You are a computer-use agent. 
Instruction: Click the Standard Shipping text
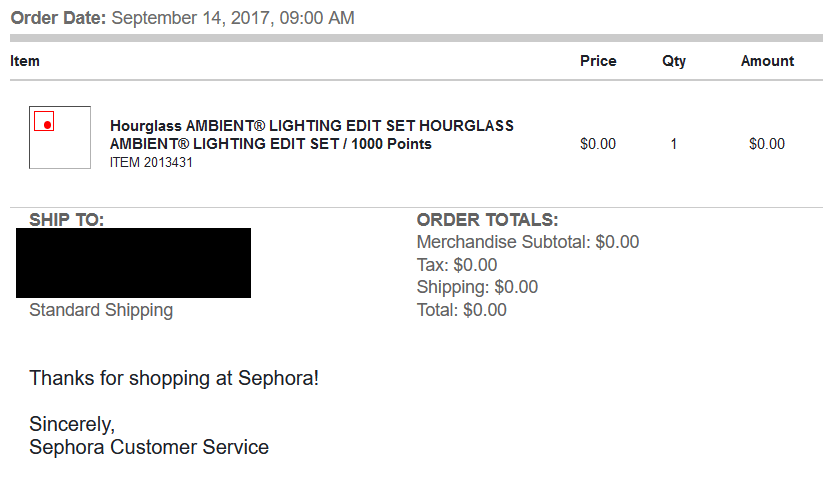pos(101,310)
